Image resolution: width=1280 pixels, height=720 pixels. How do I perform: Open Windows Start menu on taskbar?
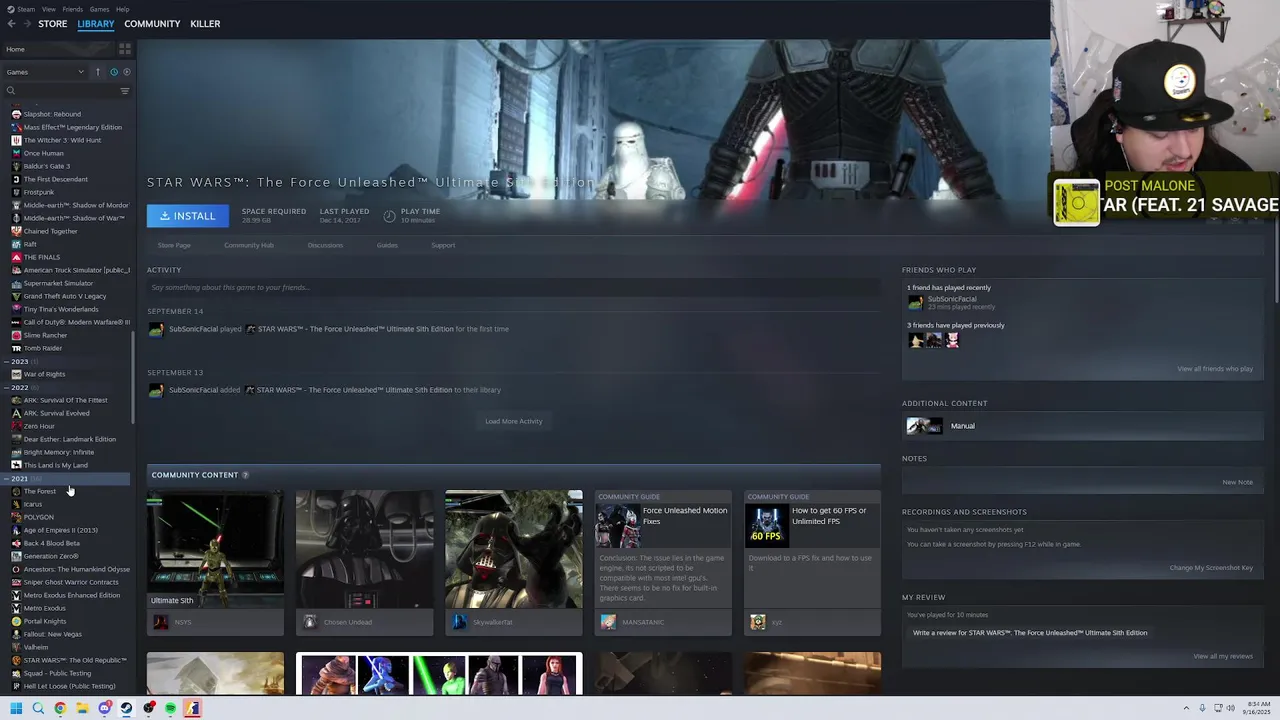(x=16, y=708)
